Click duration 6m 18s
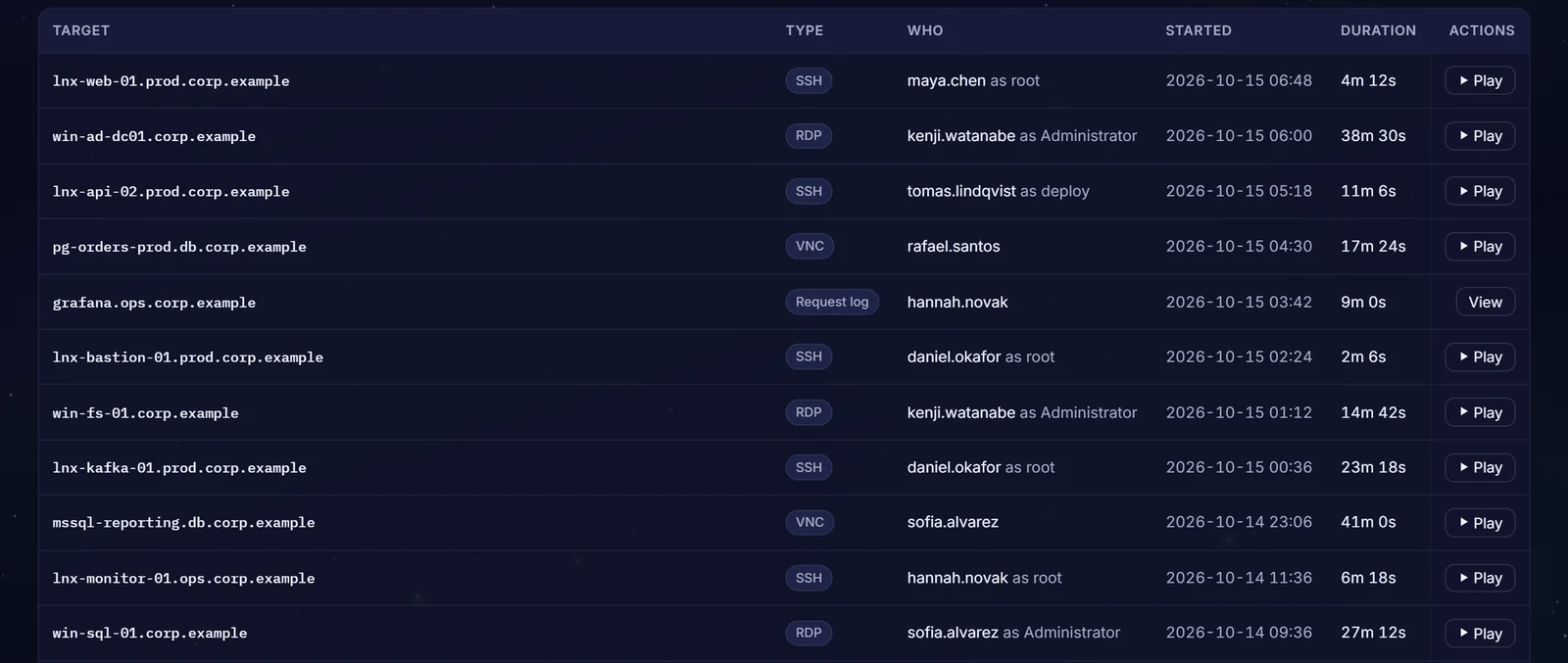Screen dimensions: 1568x663 [x=1368, y=578]
